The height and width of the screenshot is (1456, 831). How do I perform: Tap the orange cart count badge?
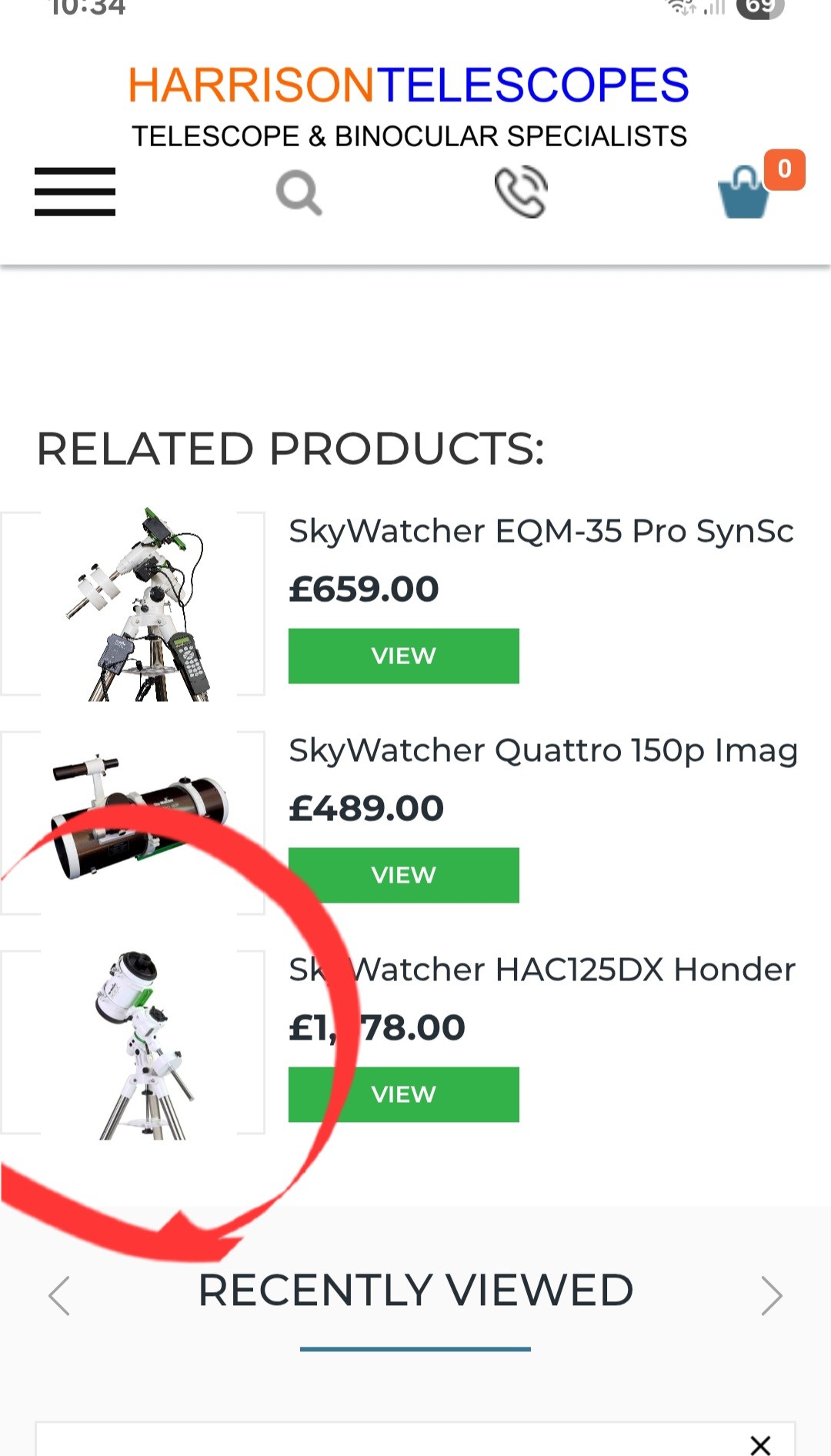tap(784, 169)
